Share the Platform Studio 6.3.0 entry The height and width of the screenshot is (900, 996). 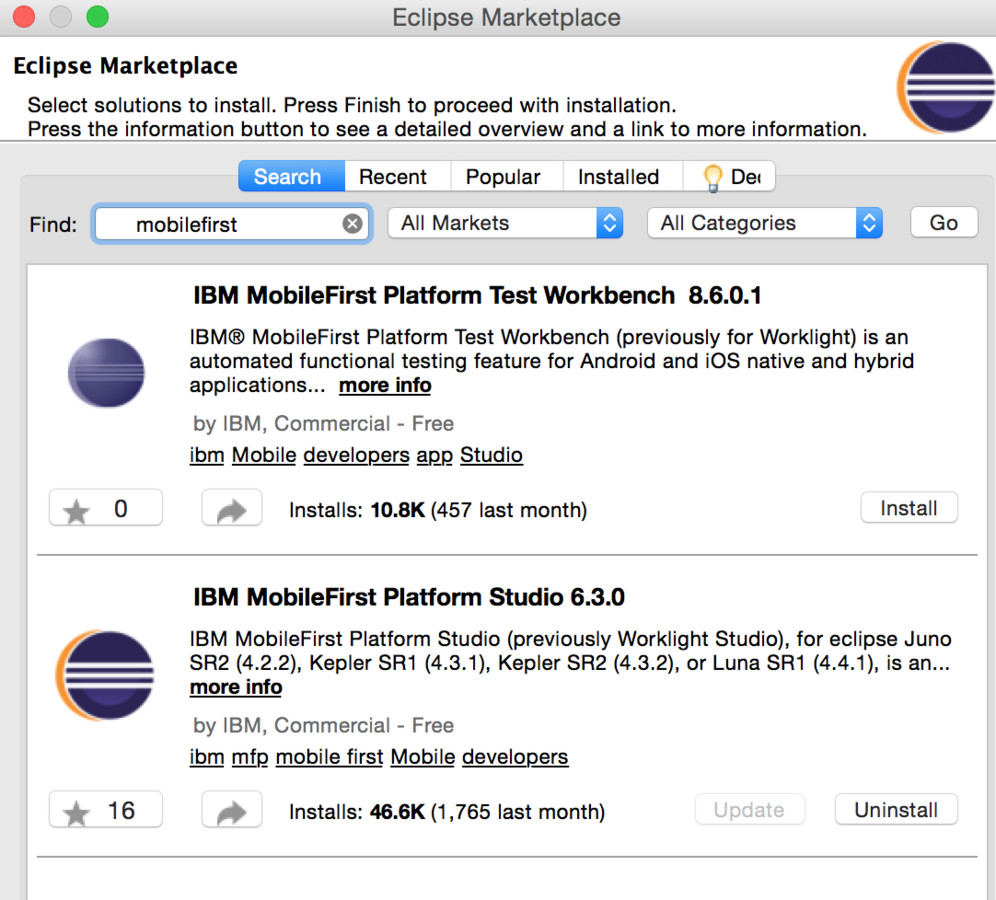232,810
